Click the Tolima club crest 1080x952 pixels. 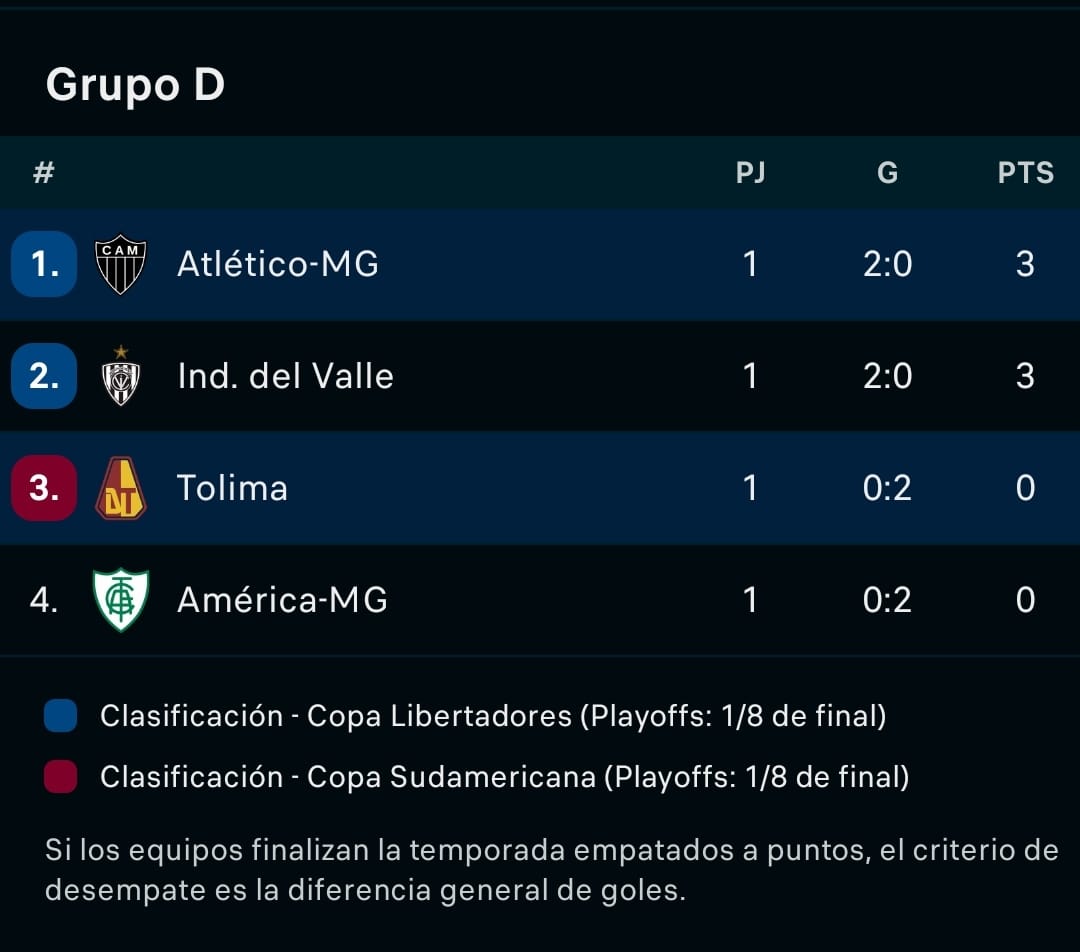tap(121, 489)
